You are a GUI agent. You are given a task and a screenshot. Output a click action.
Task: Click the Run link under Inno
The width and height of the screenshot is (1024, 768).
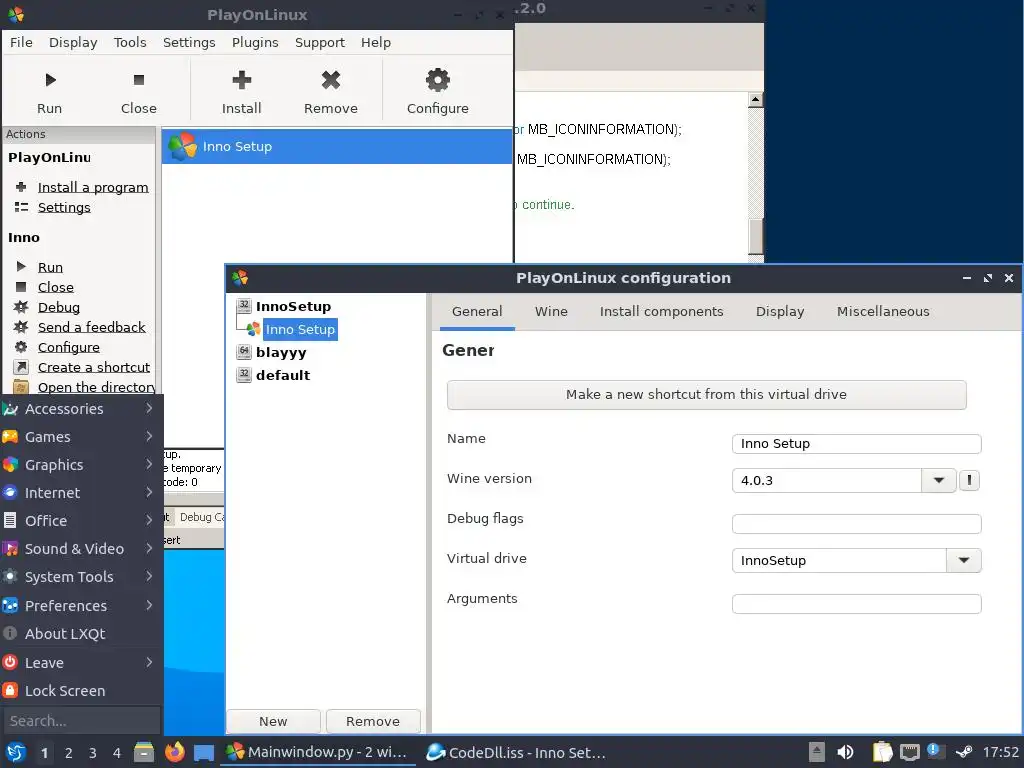pos(50,267)
